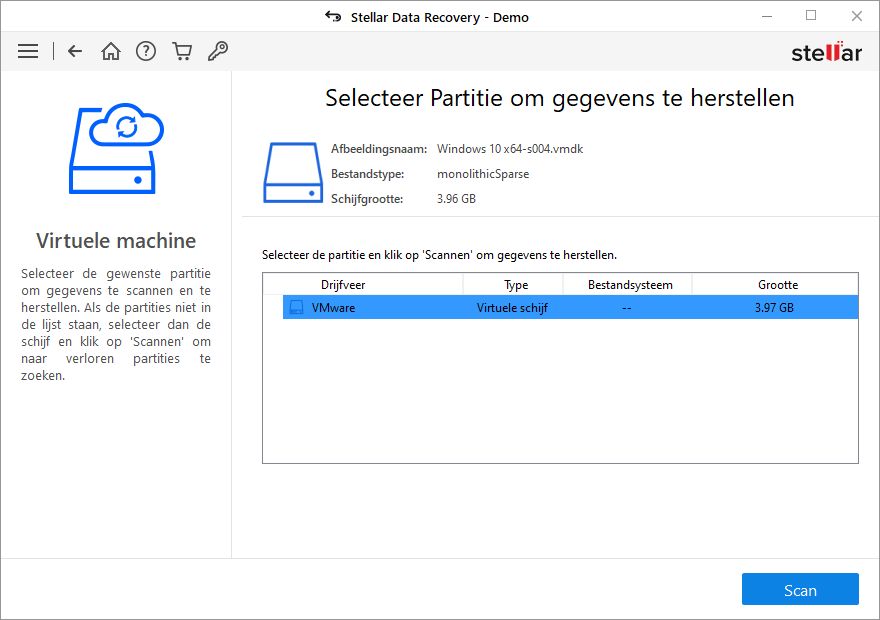This screenshot has height=620, width=880.
Task: Click the image name 'Windows 10 x64-s004.vmdk'
Action: [x=510, y=149]
